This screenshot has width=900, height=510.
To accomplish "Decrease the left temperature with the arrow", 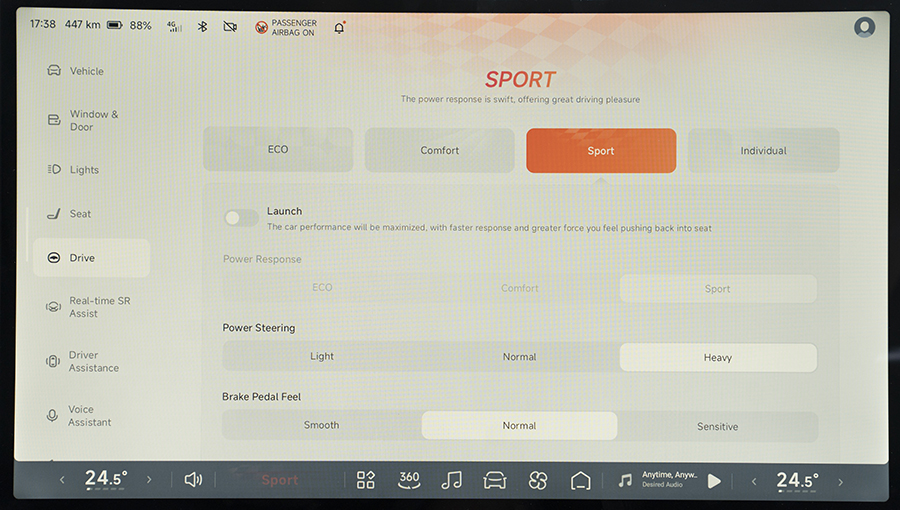I will click(62, 480).
